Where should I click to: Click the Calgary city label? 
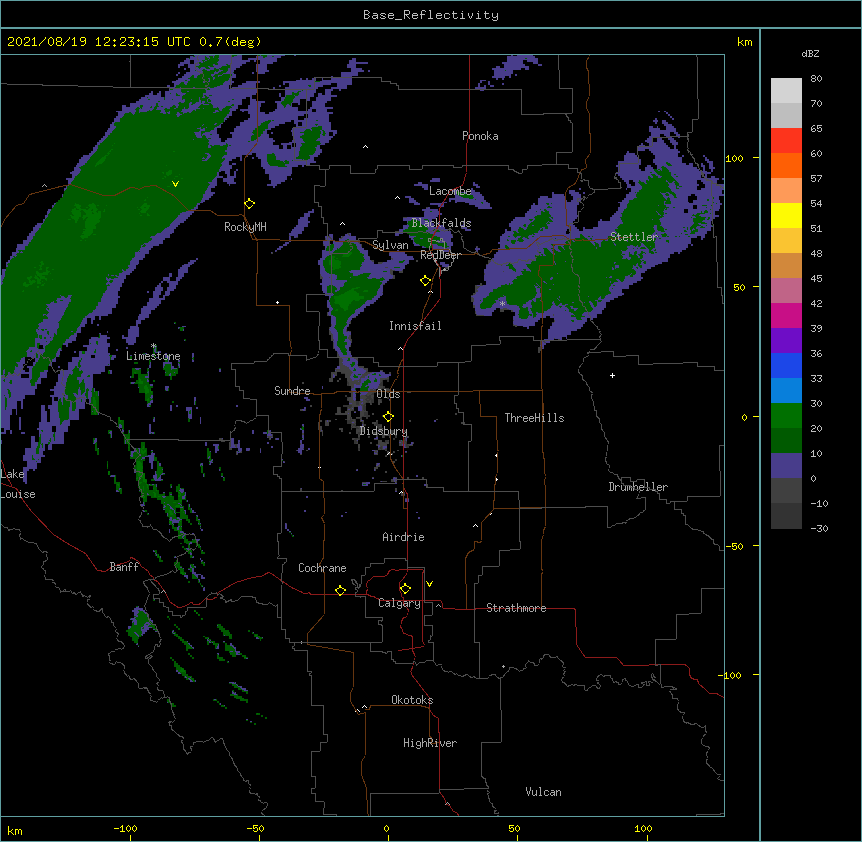pyautogui.click(x=399, y=603)
